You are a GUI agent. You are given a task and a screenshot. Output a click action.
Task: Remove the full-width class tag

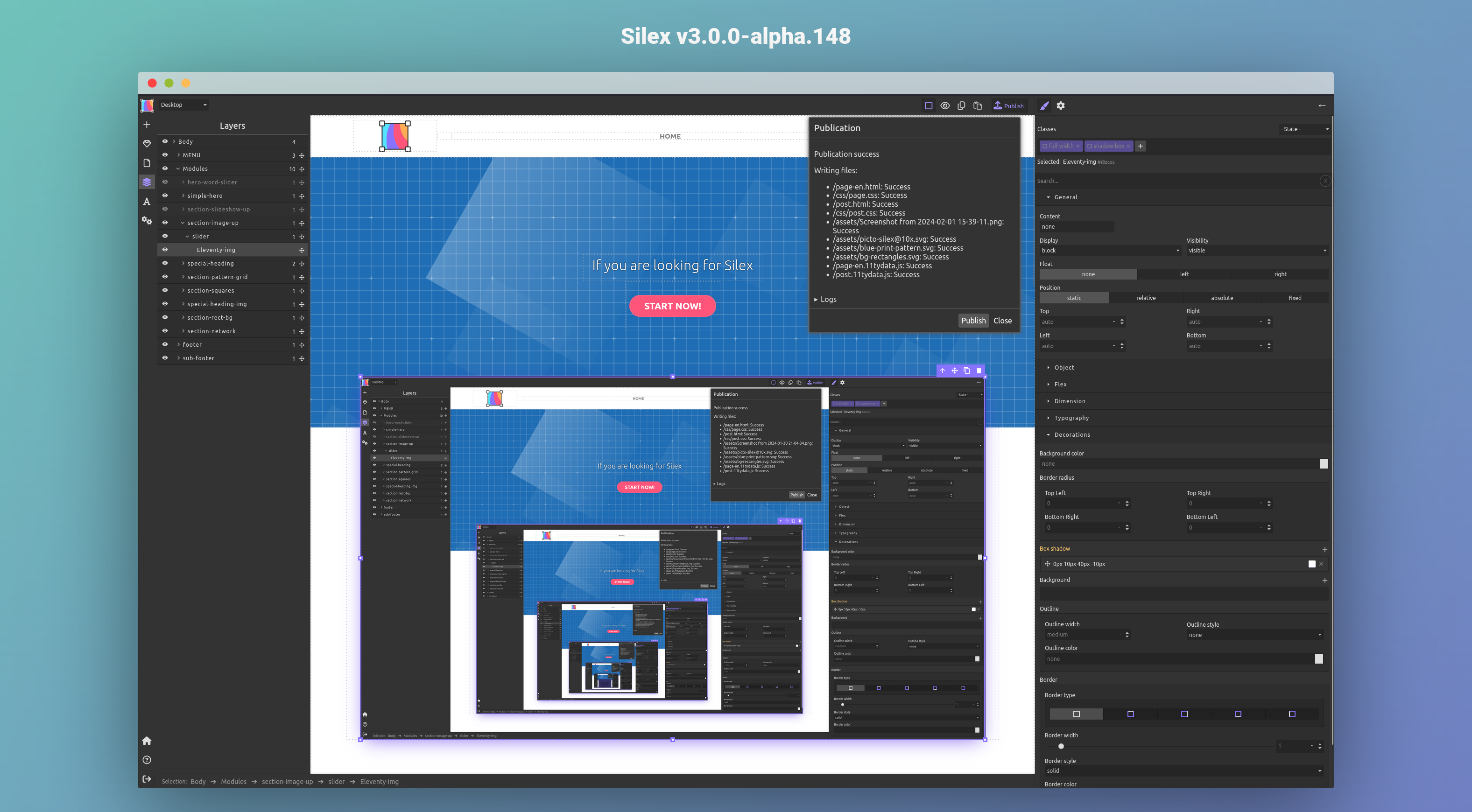(x=1078, y=146)
